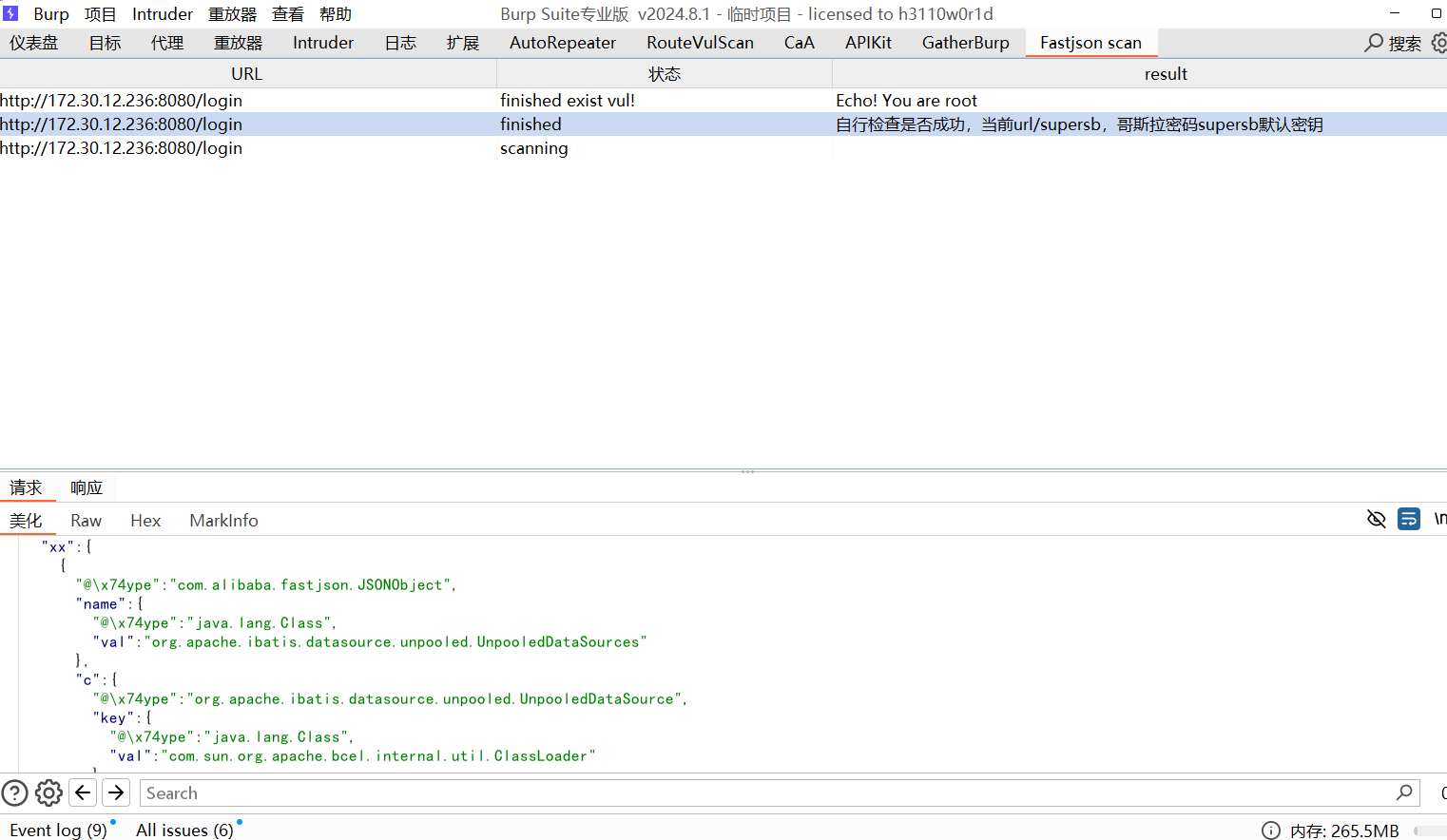
Task: Select the Fastjson scan tab
Action: point(1090,43)
